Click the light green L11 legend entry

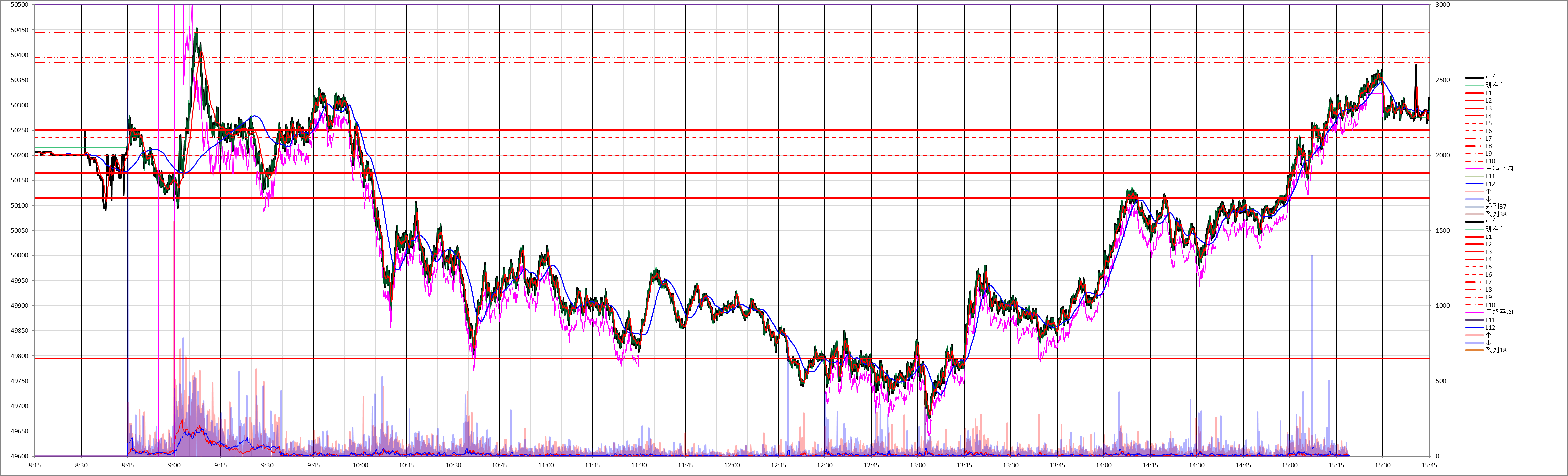tap(1490, 177)
